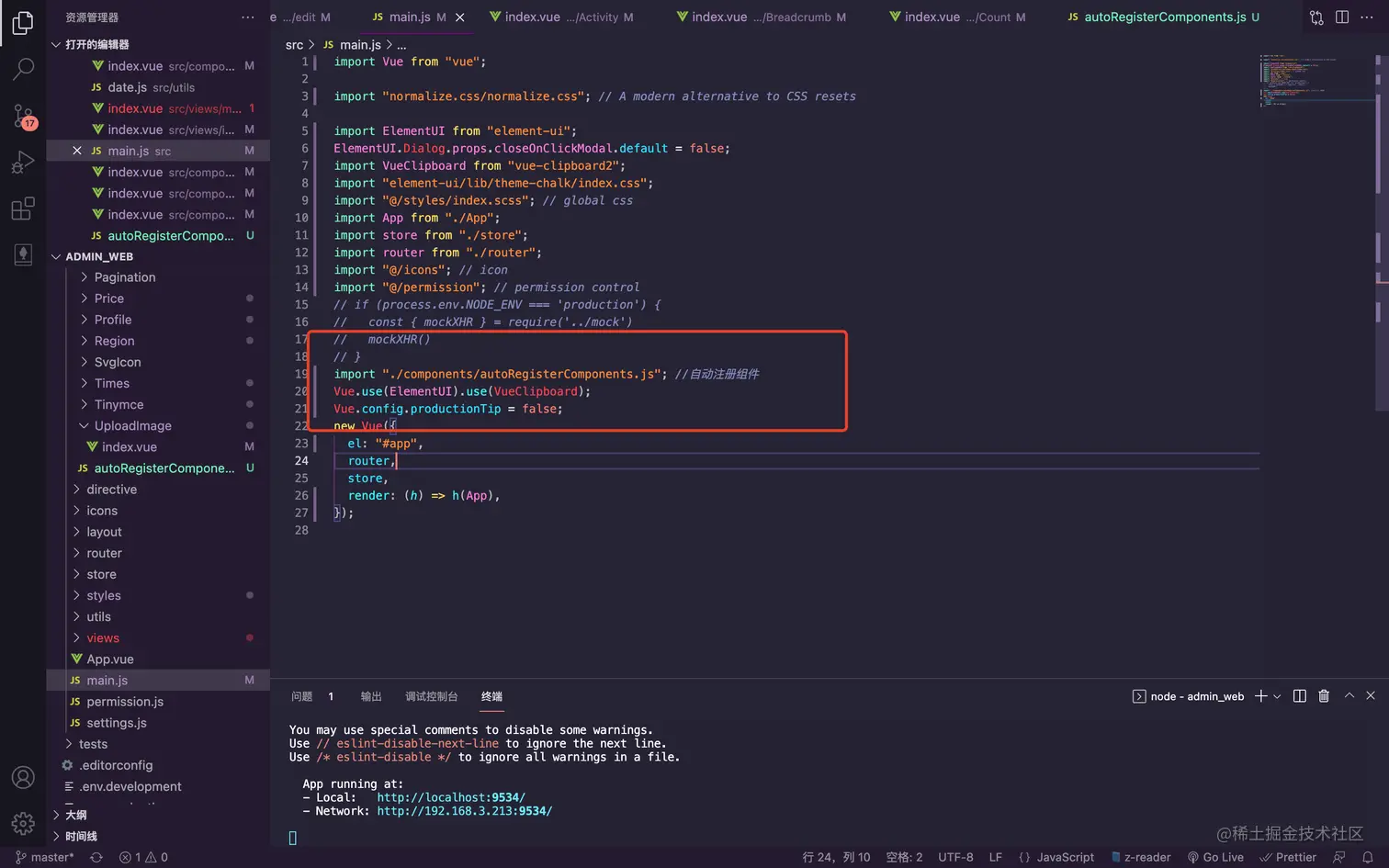Open Source Control with the 17 badge
The height and width of the screenshot is (868, 1389).
point(23,116)
